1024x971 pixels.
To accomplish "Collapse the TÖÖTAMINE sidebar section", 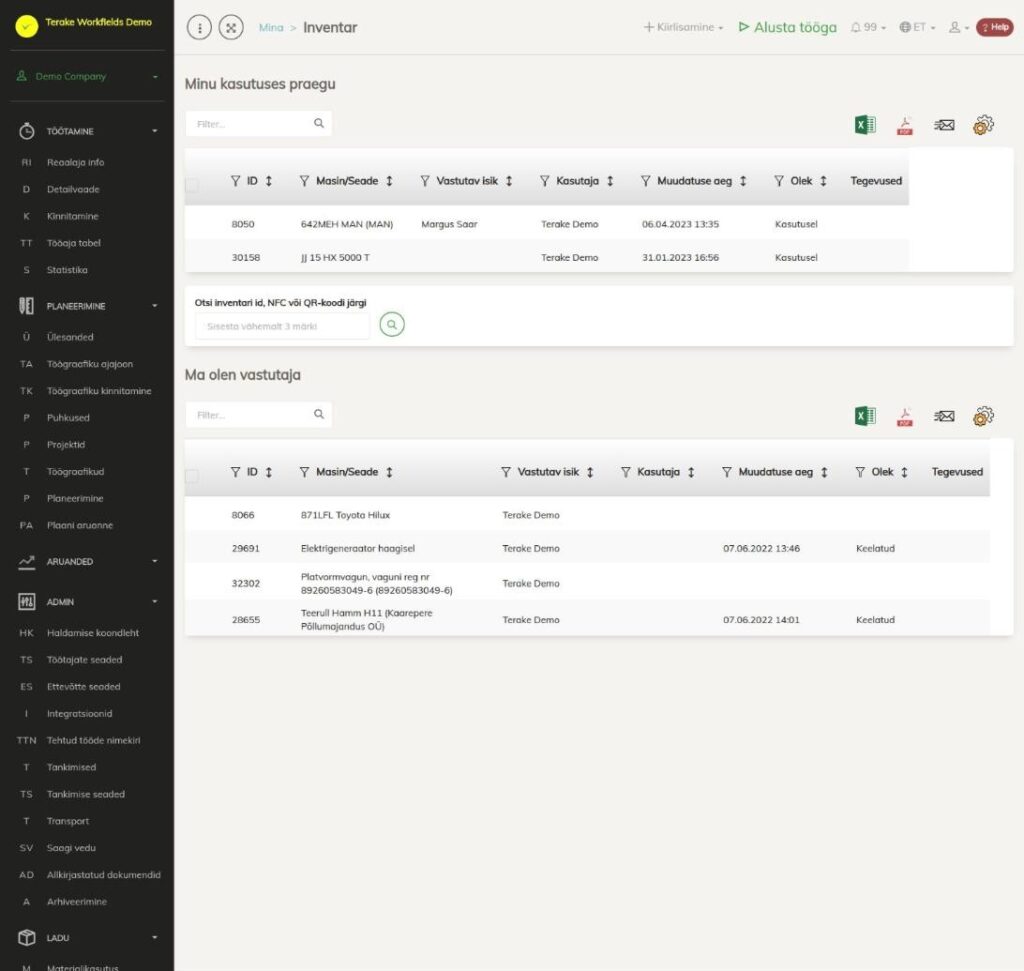I will pos(88,131).
